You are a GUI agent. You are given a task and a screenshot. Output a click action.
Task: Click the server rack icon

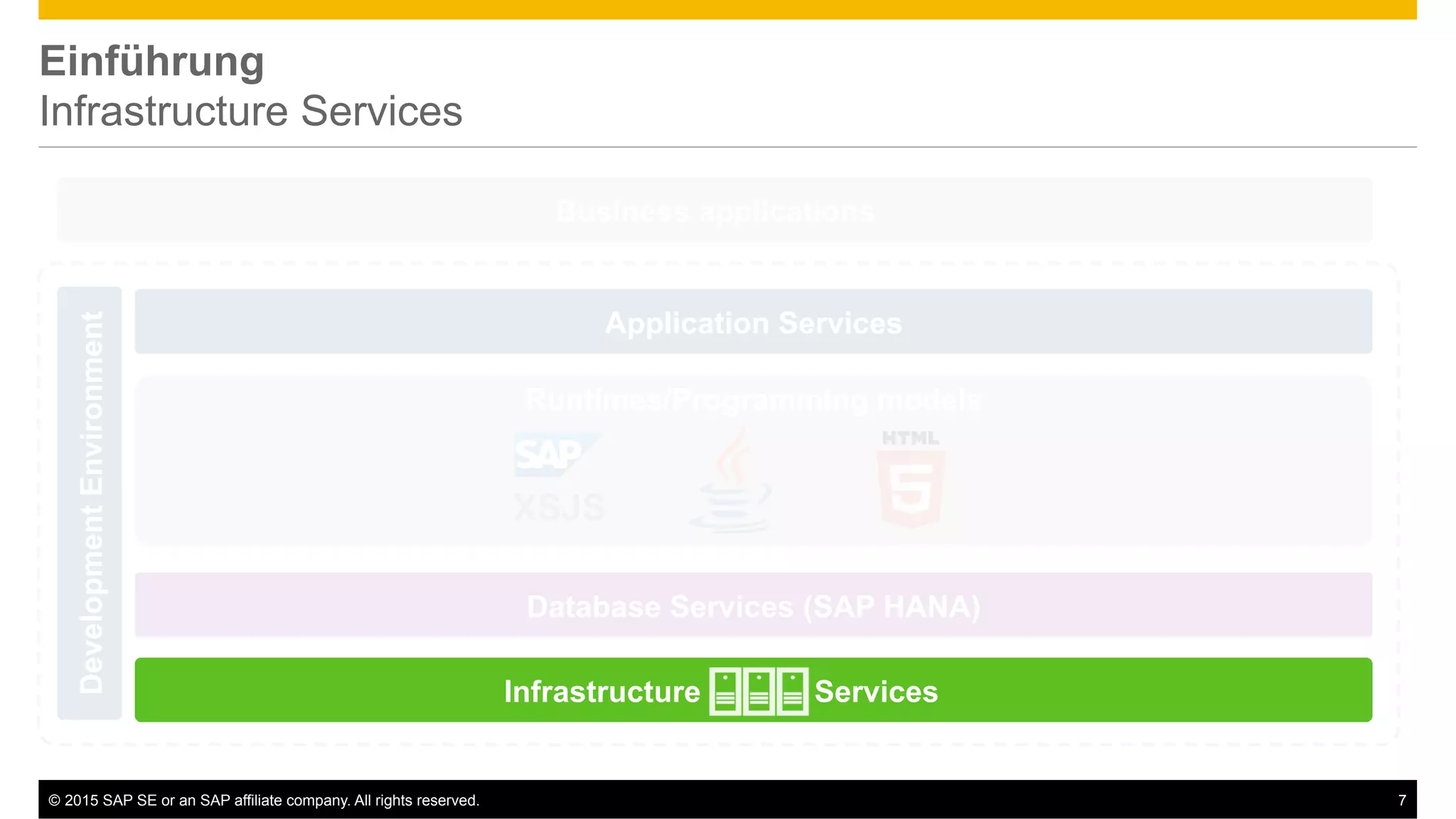pyautogui.click(x=759, y=691)
